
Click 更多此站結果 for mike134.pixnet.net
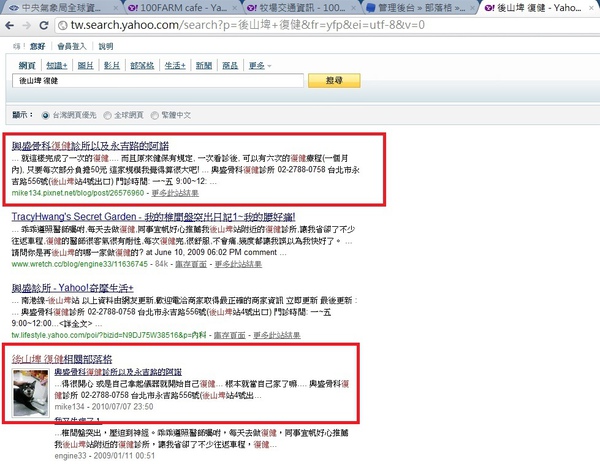pos(175,193)
